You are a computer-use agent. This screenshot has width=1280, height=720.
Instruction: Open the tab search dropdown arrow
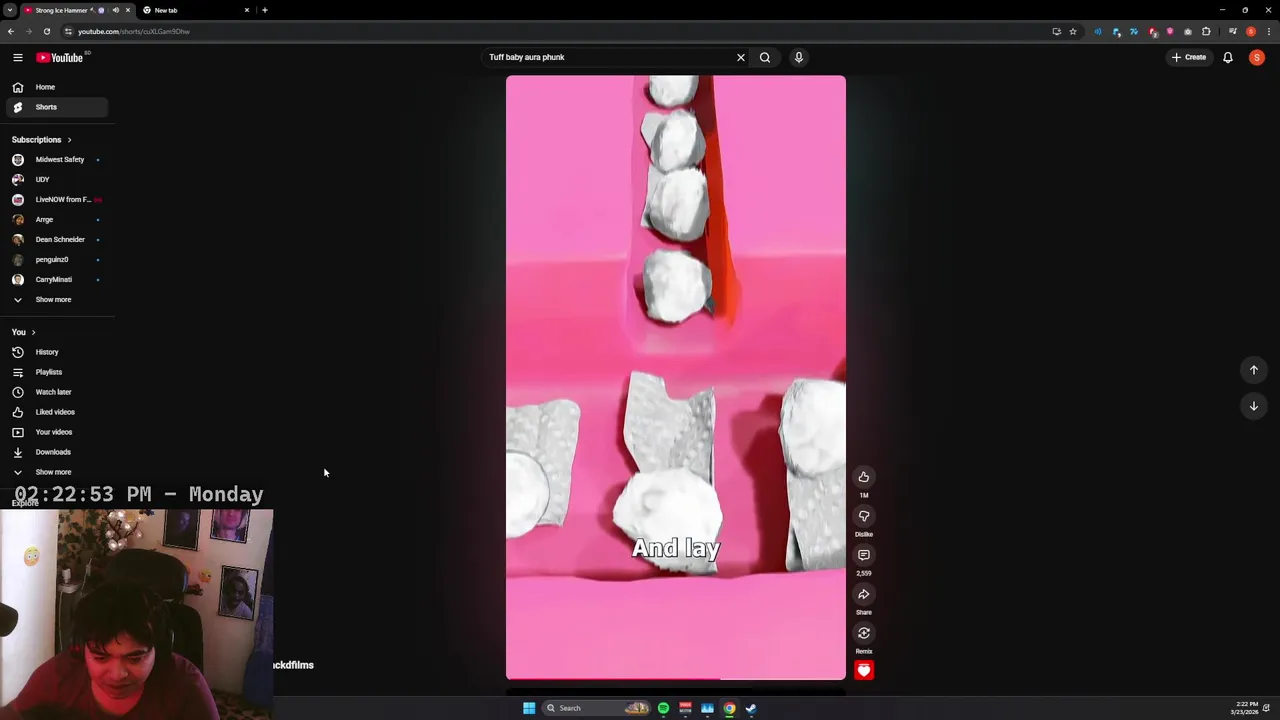pos(9,10)
